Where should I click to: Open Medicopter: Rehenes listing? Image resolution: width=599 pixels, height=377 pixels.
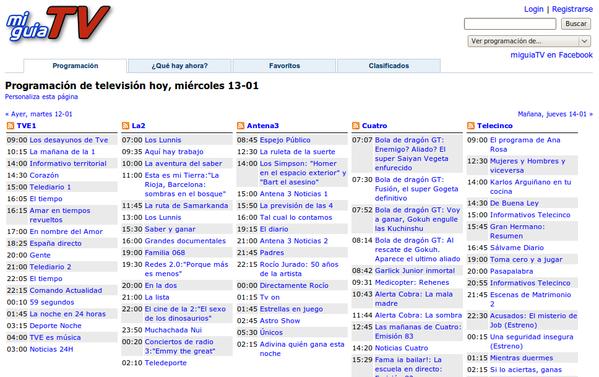click(412, 283)
